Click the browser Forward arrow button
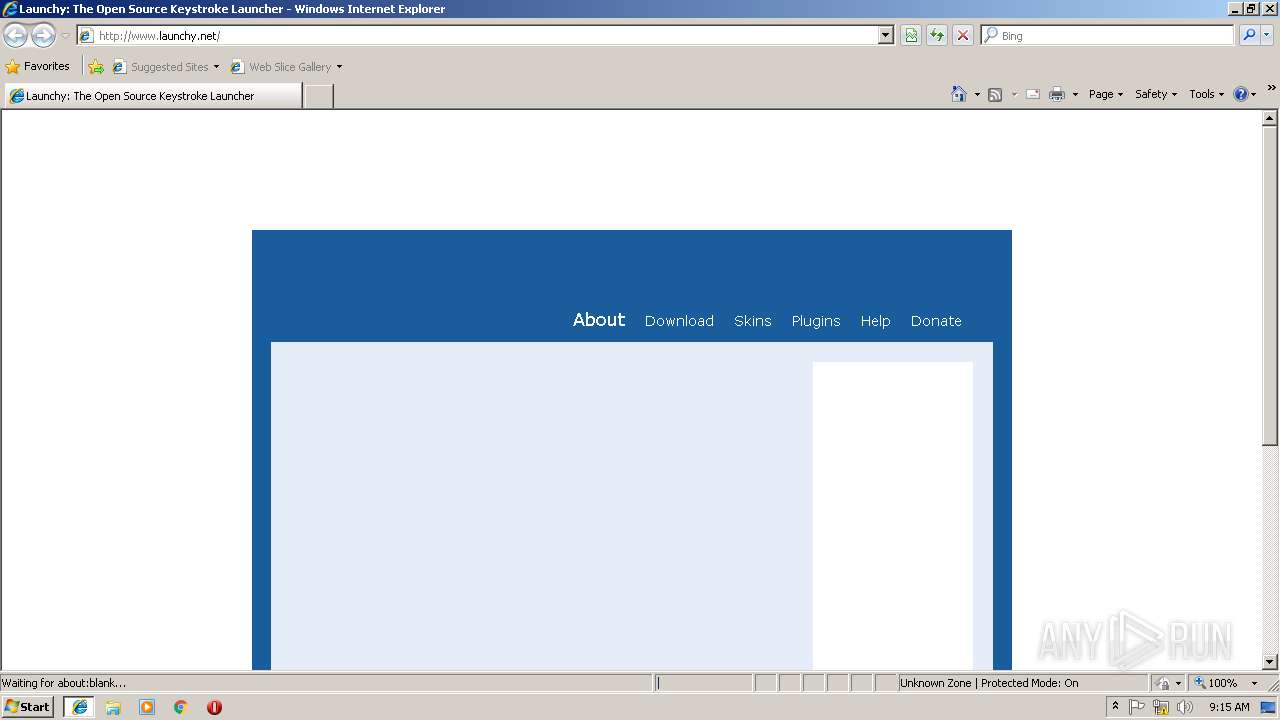Image resolution: width=1280 pixels, height=720 pixels. tap(43, 36)
